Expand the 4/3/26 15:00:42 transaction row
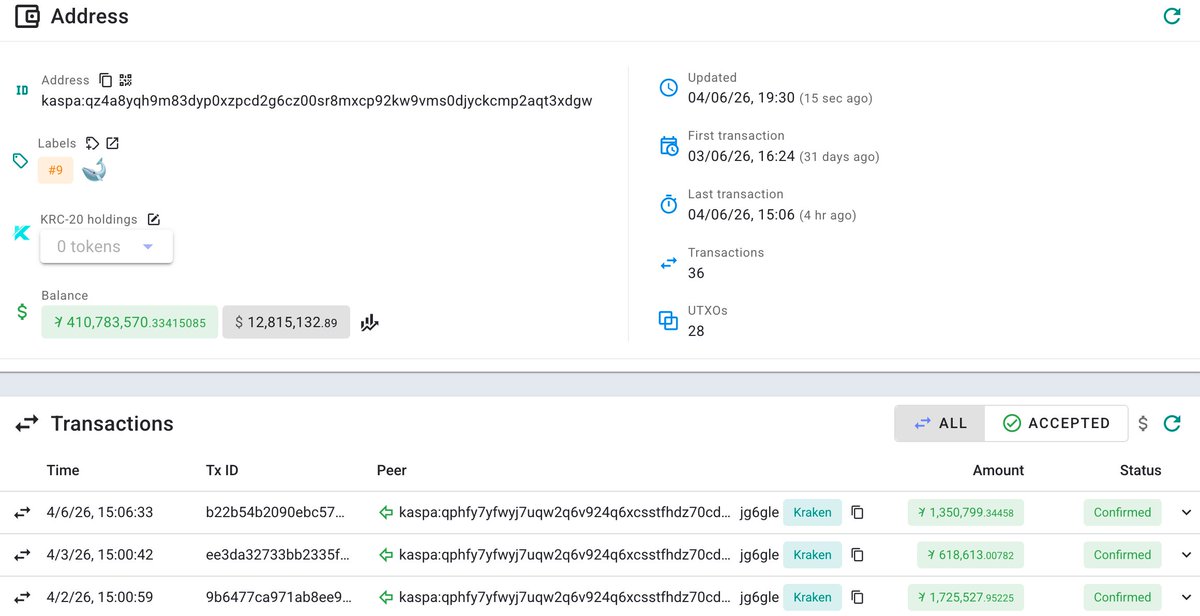 pos(1186,555)
